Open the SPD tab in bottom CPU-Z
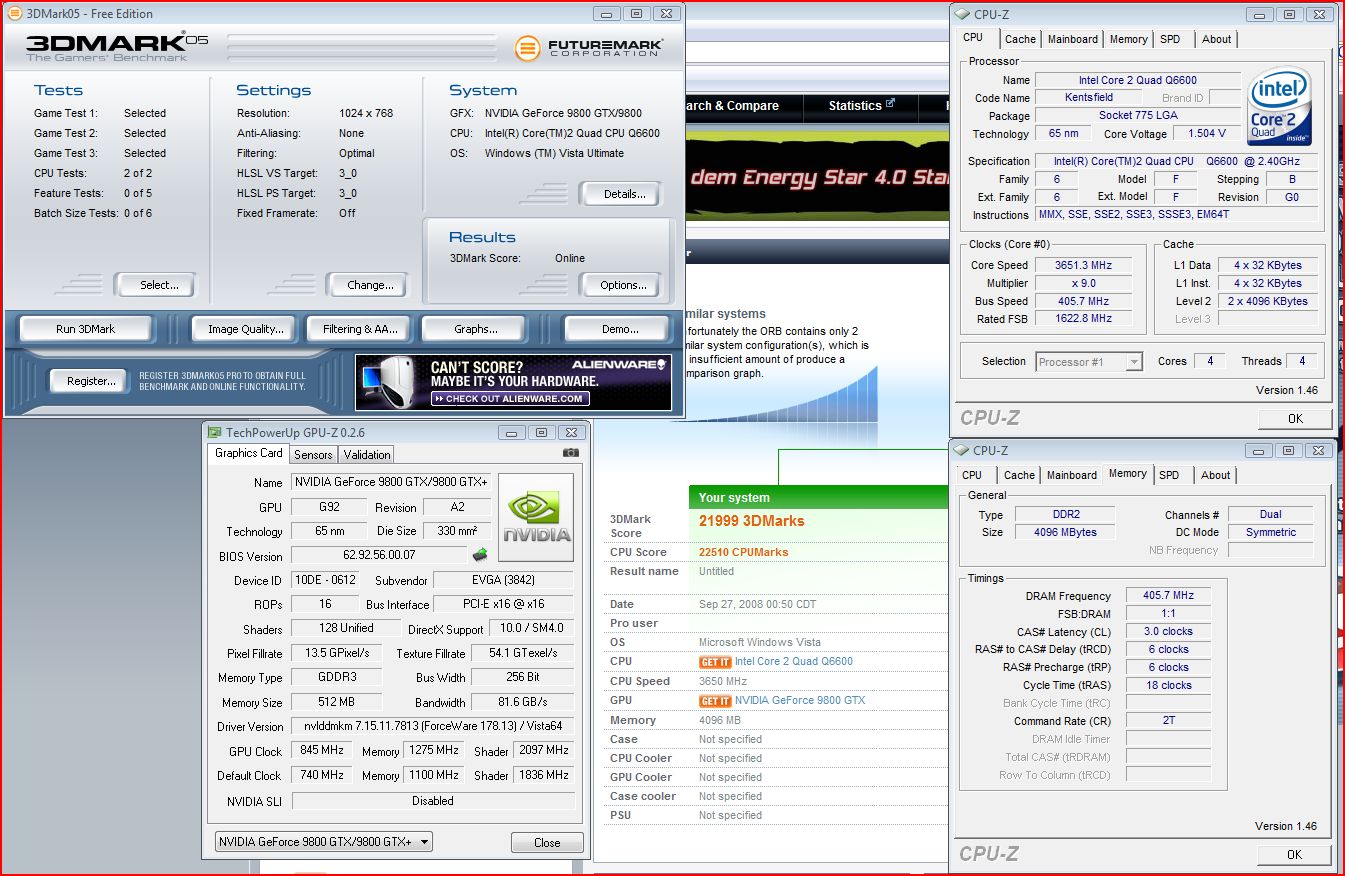This screenshot has width=1345, height=876. (x=1170, y=475)
